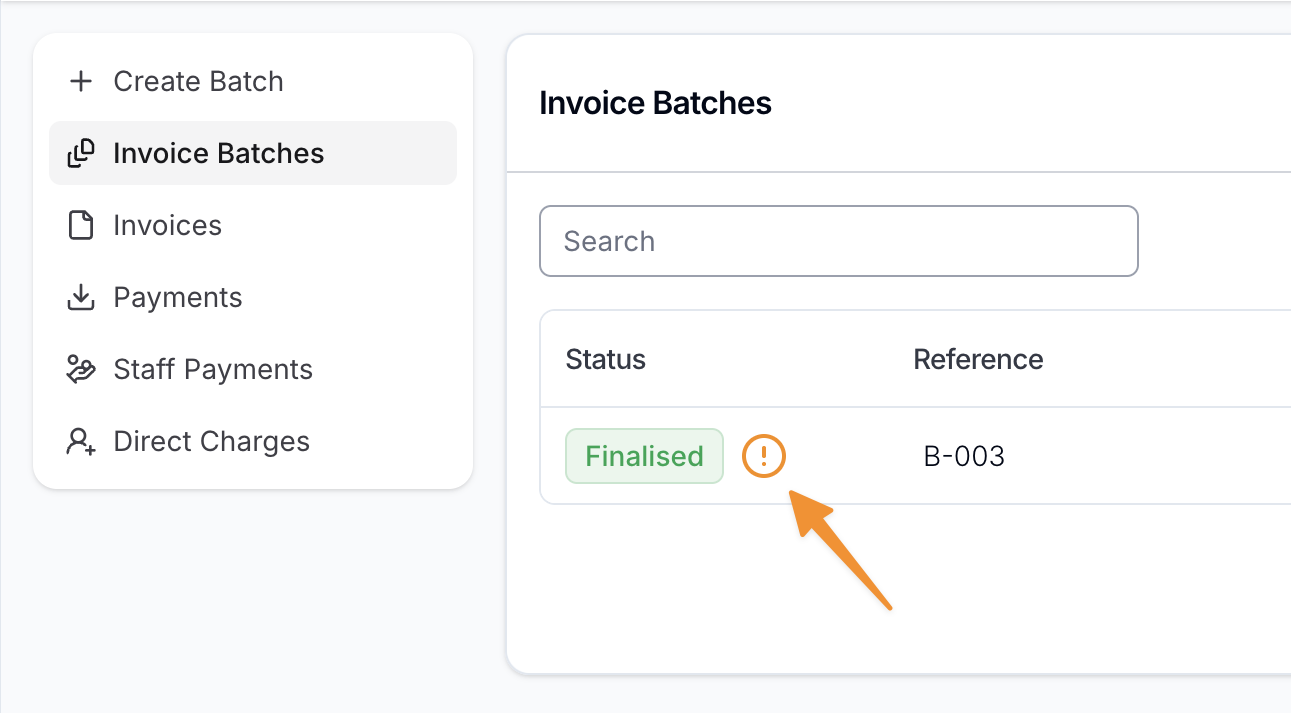
Task: Click the plus icon beside Create Batch
Action: pos(80,82)
